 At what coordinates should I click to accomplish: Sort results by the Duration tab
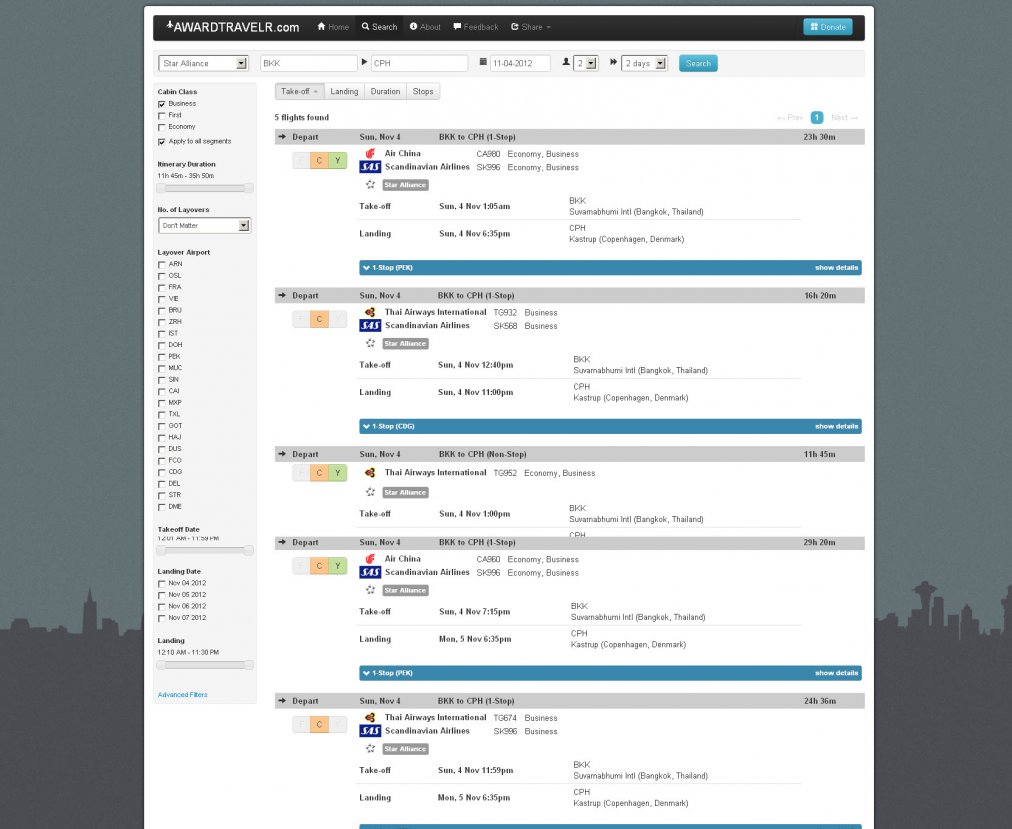385,91
